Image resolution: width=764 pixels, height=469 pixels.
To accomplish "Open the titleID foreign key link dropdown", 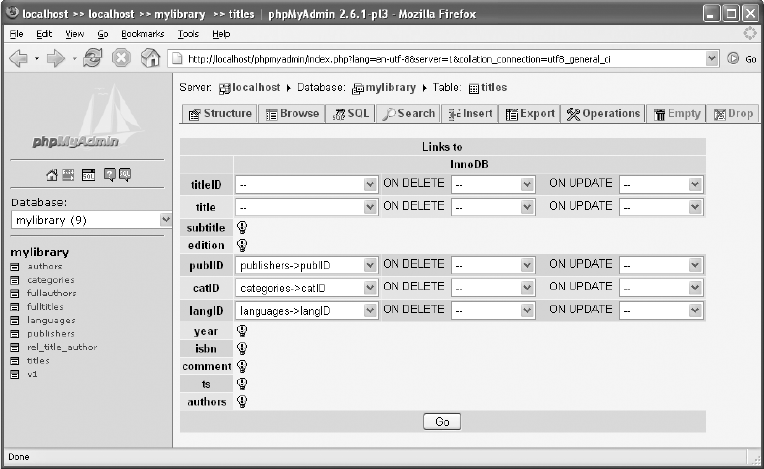I will click(306, 184).
